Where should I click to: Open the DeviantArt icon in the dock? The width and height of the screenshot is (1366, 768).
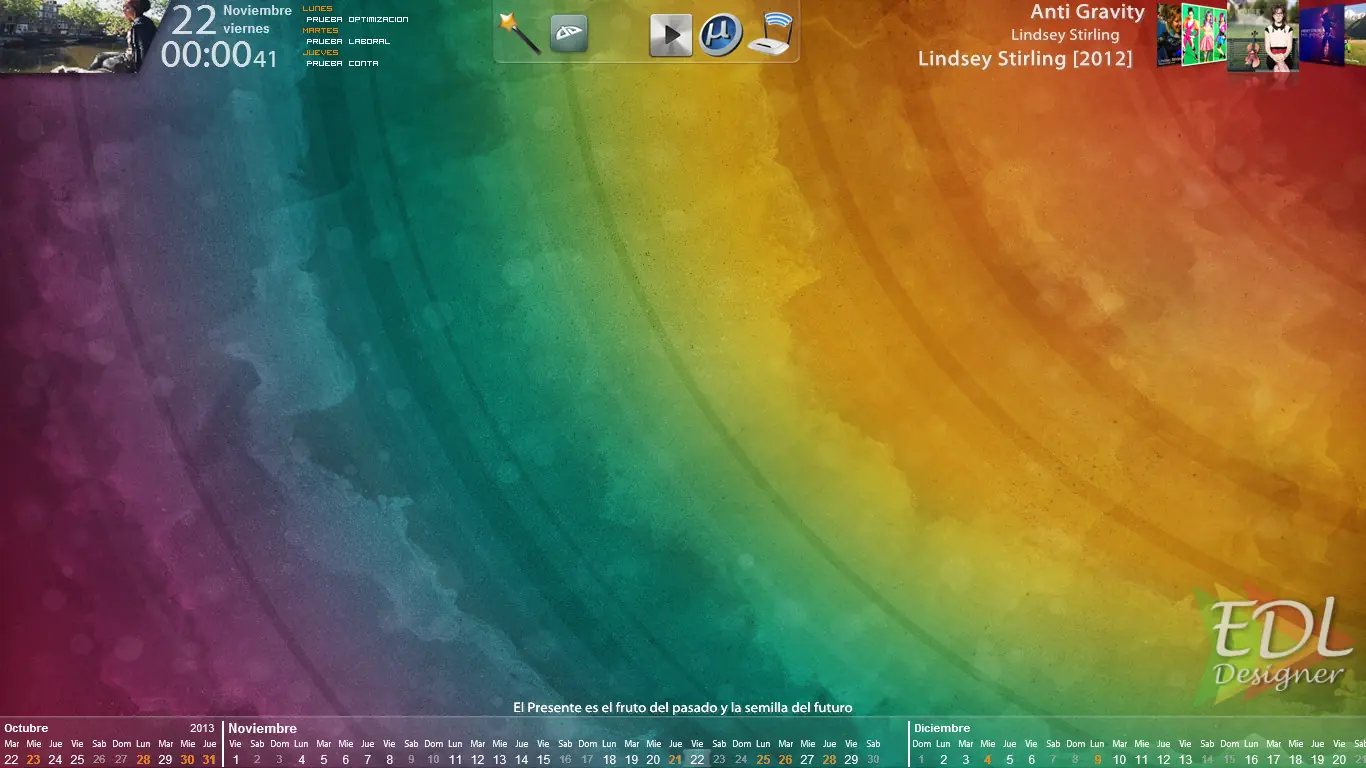[x=569, y=34]
